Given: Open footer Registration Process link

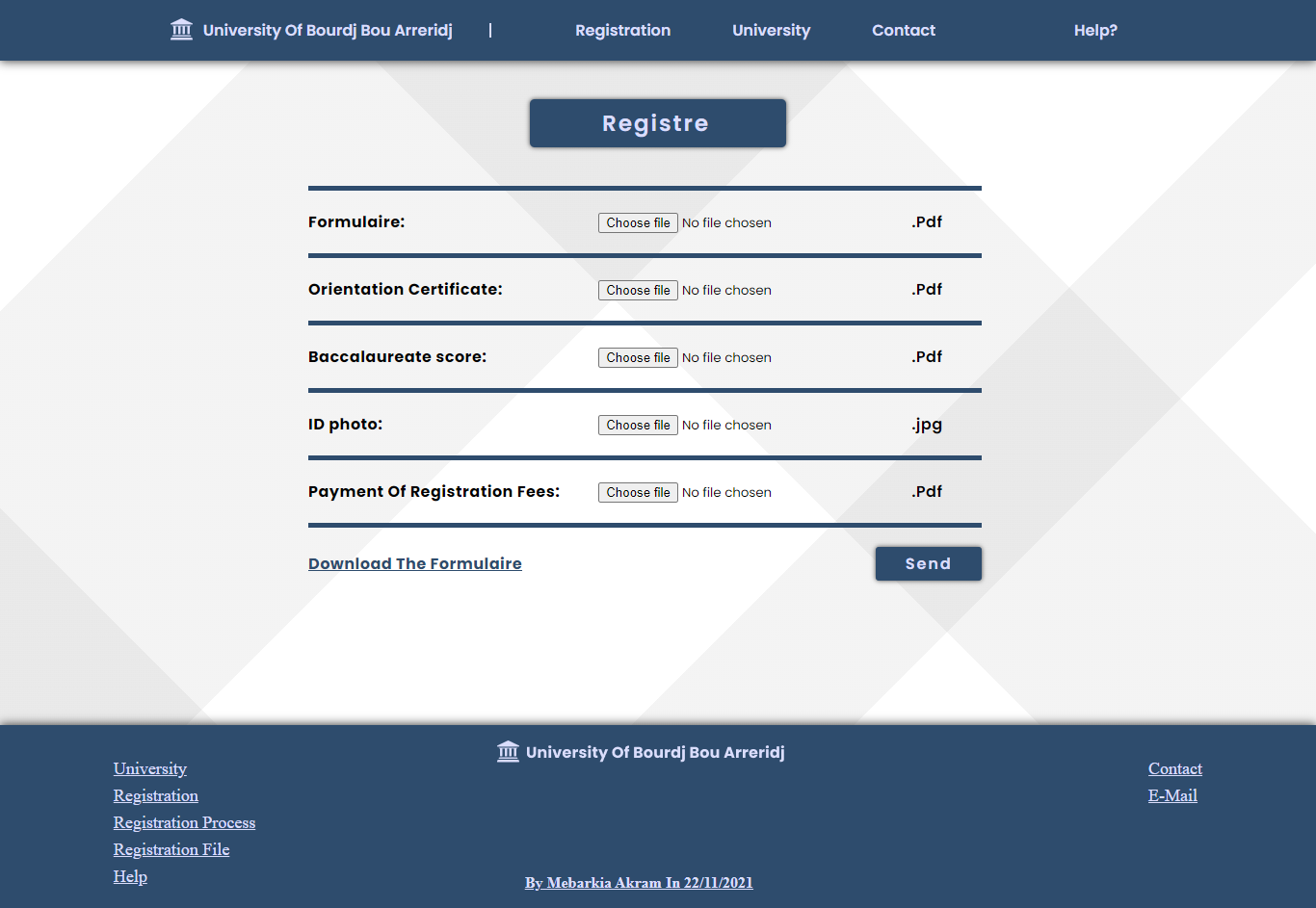Looking at the screenshot, I should pos(184,822).
